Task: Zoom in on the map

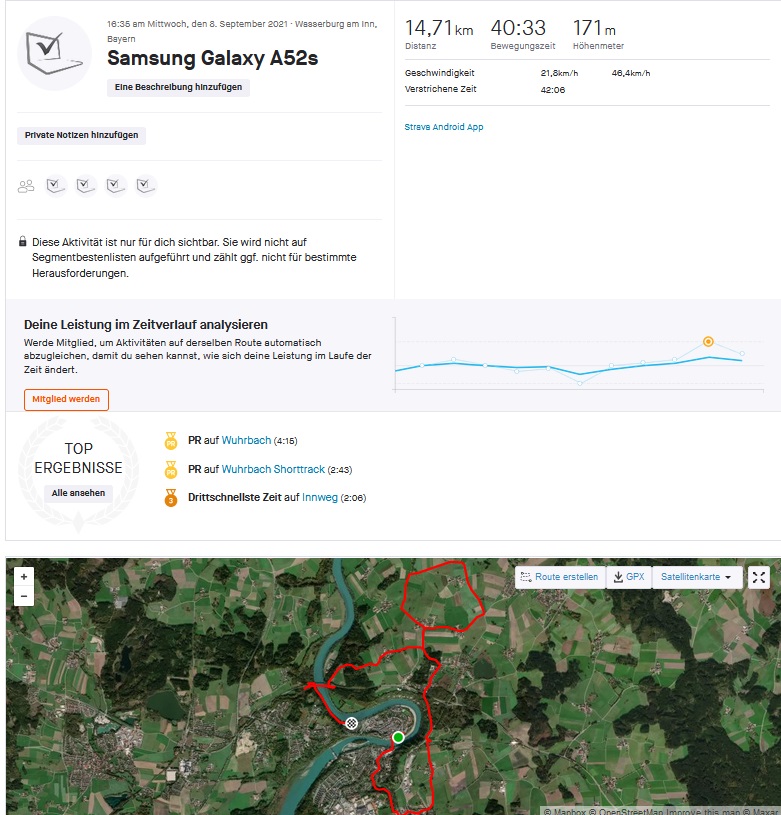Action: pyautogui.click(x=24, y=577)
